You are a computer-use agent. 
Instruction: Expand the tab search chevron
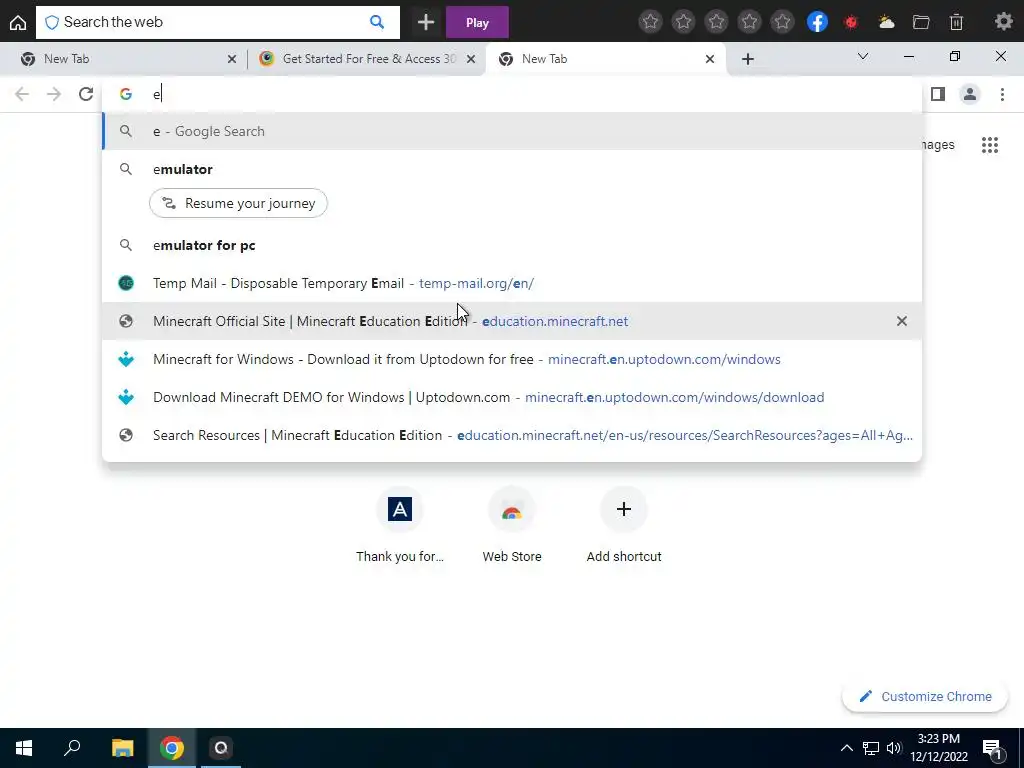click(863, 57)
